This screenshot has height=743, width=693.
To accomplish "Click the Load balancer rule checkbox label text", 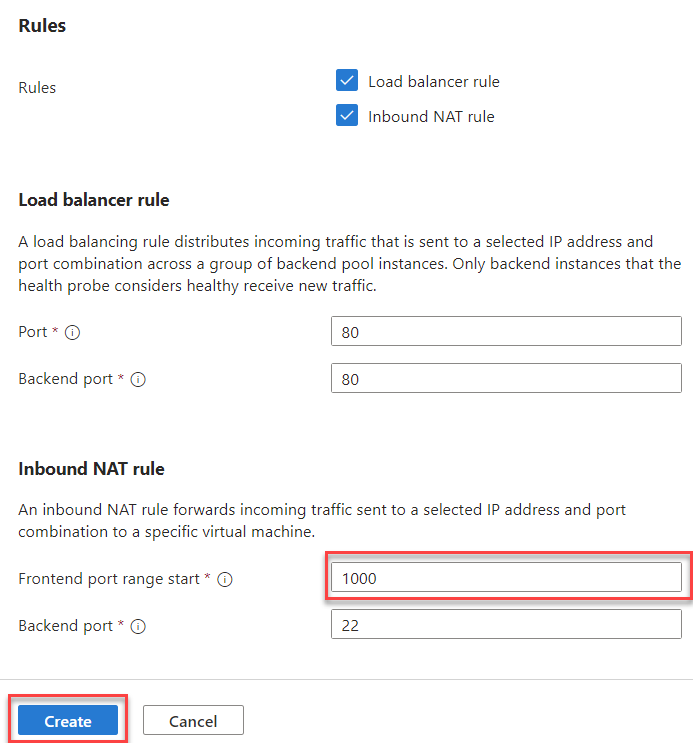I will tap(434, 82).
